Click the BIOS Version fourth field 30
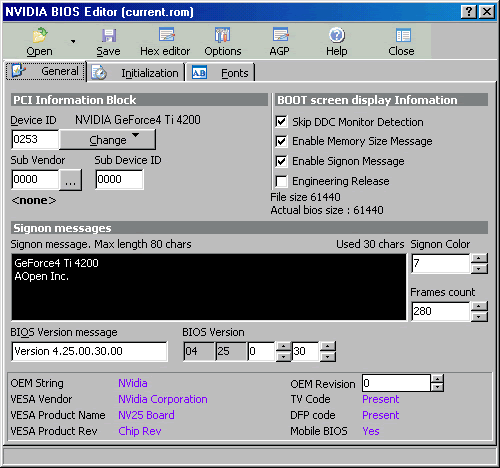 pos(306,351)
